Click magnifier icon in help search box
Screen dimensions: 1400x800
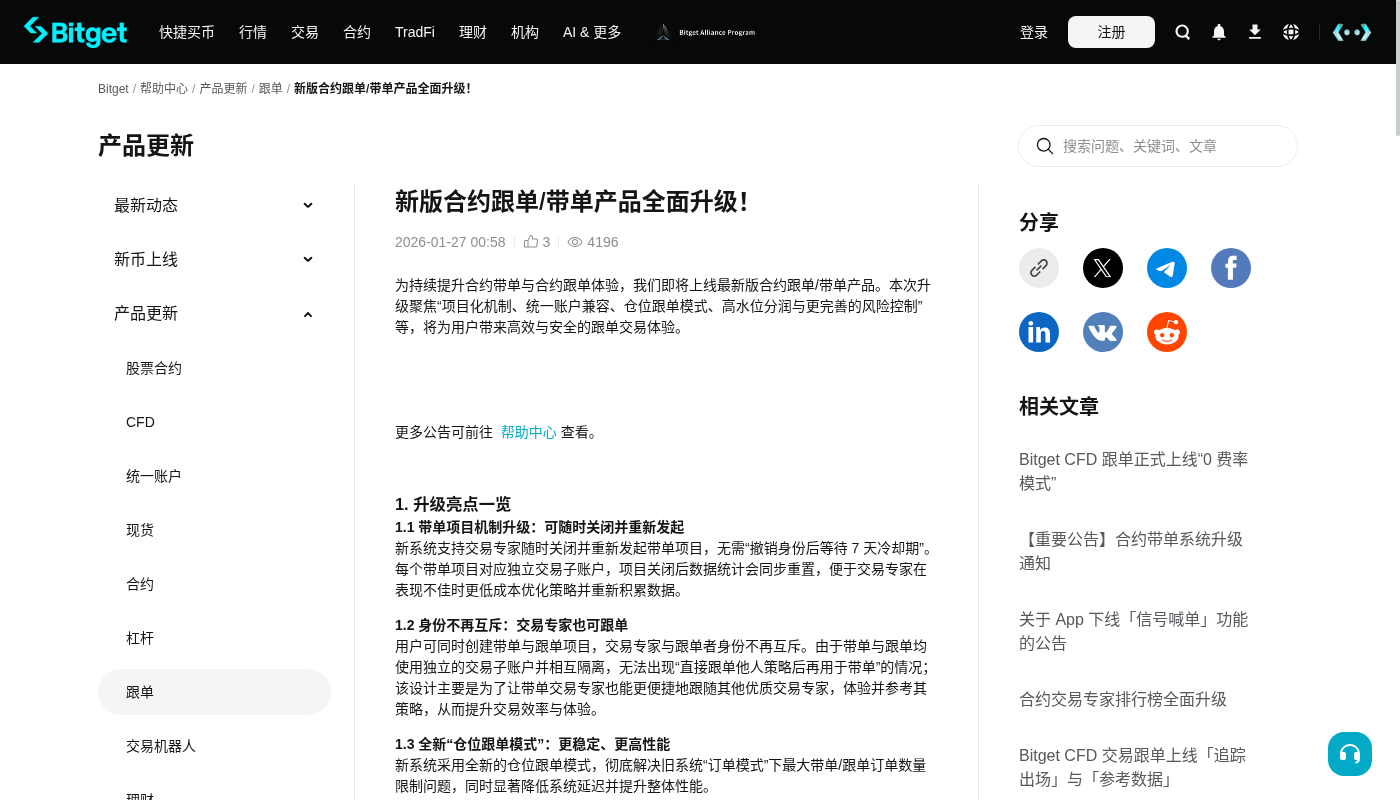click(1045, 146)
